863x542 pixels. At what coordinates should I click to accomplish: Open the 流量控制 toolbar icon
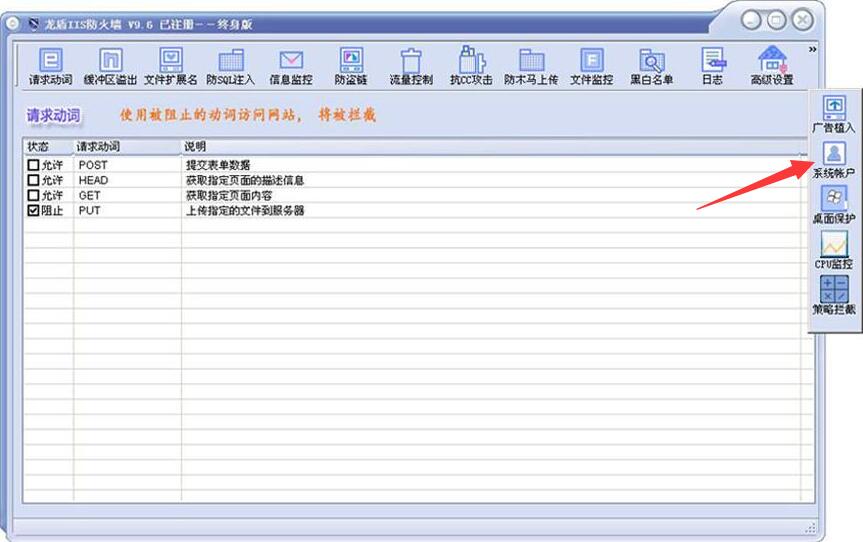pyautogui.click(x=411, y=67)
